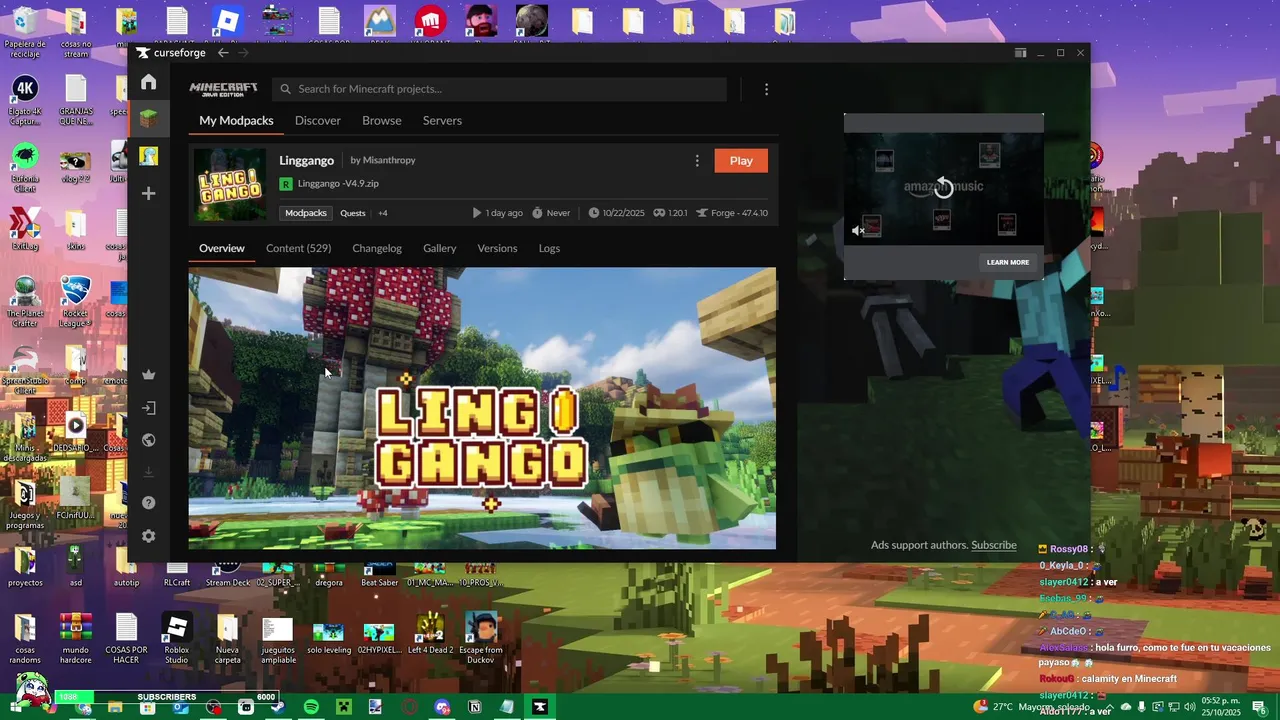Open the Logs tab
The height and width of the screenshot is (720, 1280).
(x=549, y=248)
